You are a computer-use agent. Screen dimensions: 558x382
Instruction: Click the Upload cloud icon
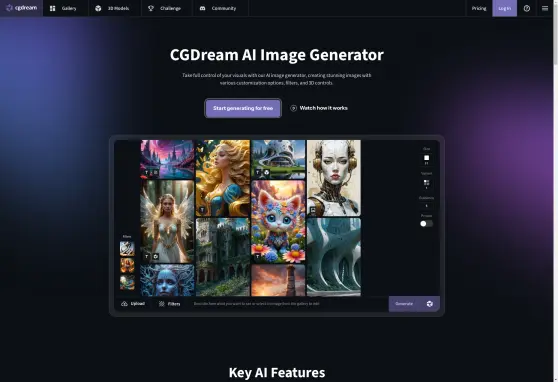(124, 304)
